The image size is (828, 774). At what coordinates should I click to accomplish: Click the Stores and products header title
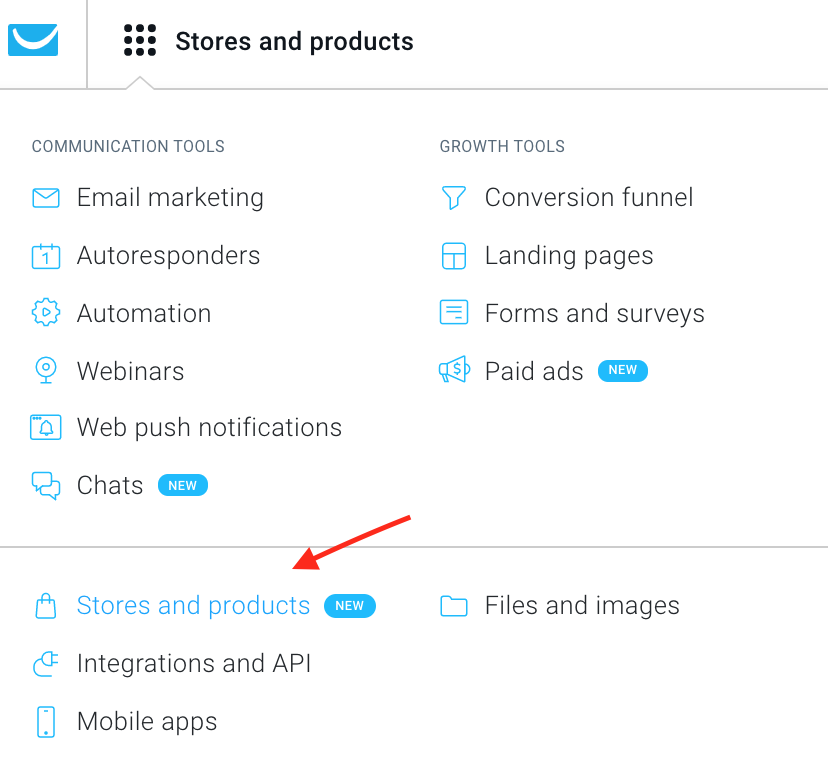tap(294, 41)
